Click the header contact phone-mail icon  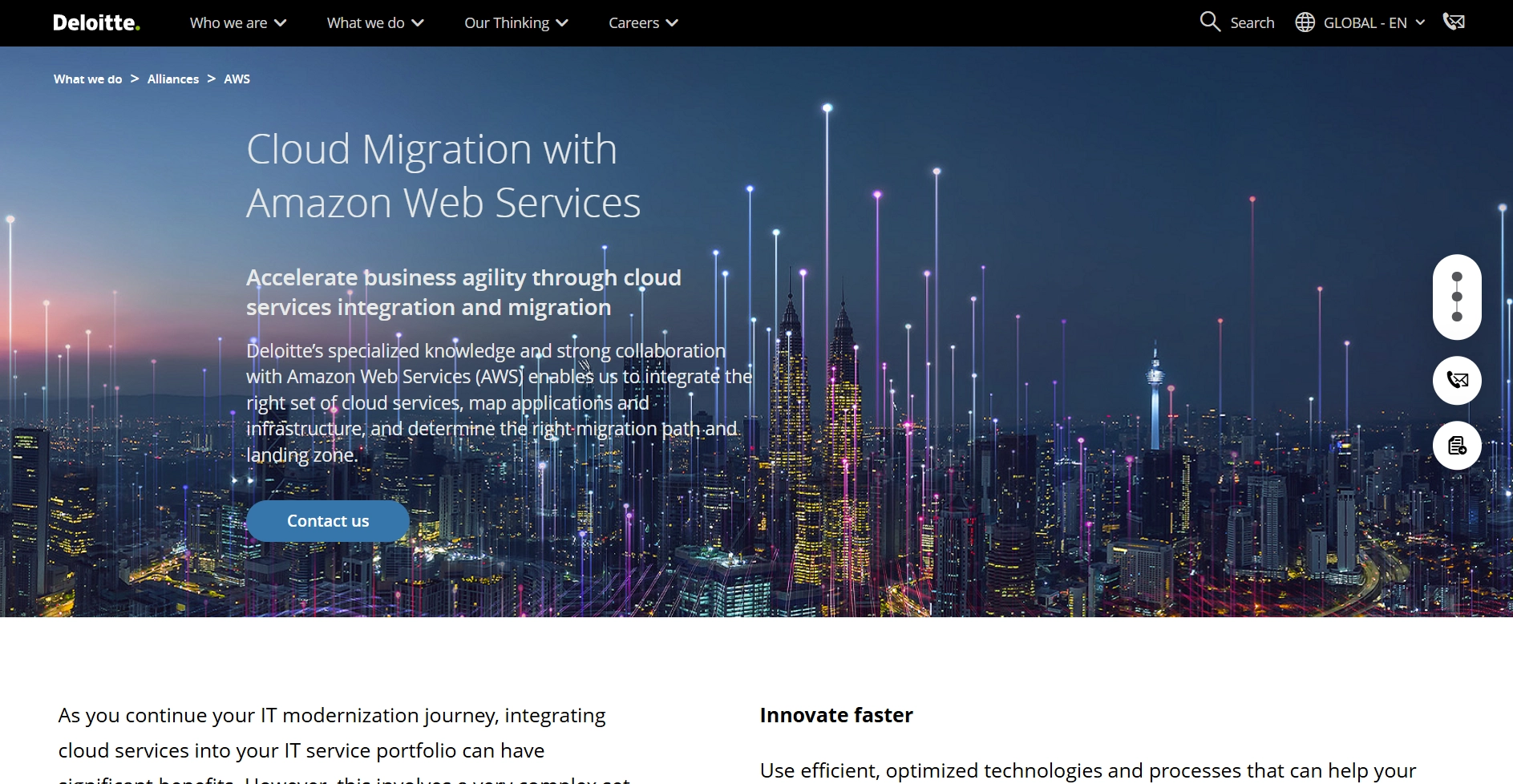coord(1454,22)
